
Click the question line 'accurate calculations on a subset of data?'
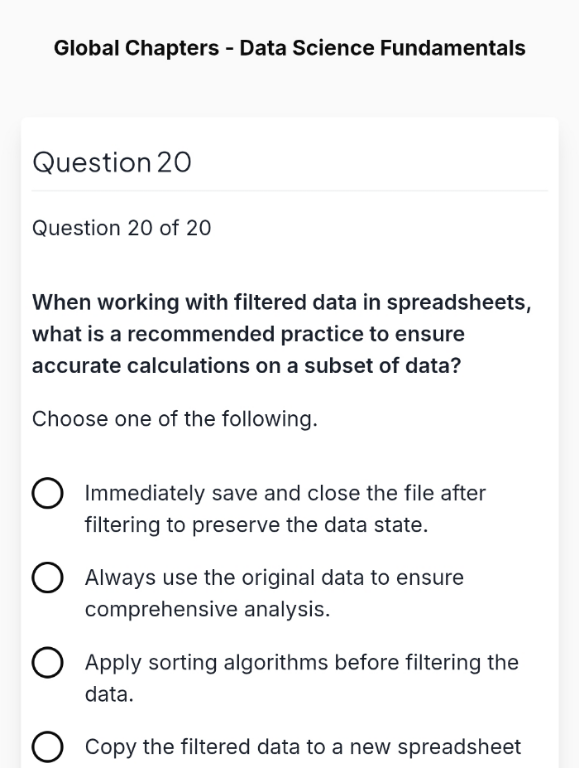tap(247, 365)
